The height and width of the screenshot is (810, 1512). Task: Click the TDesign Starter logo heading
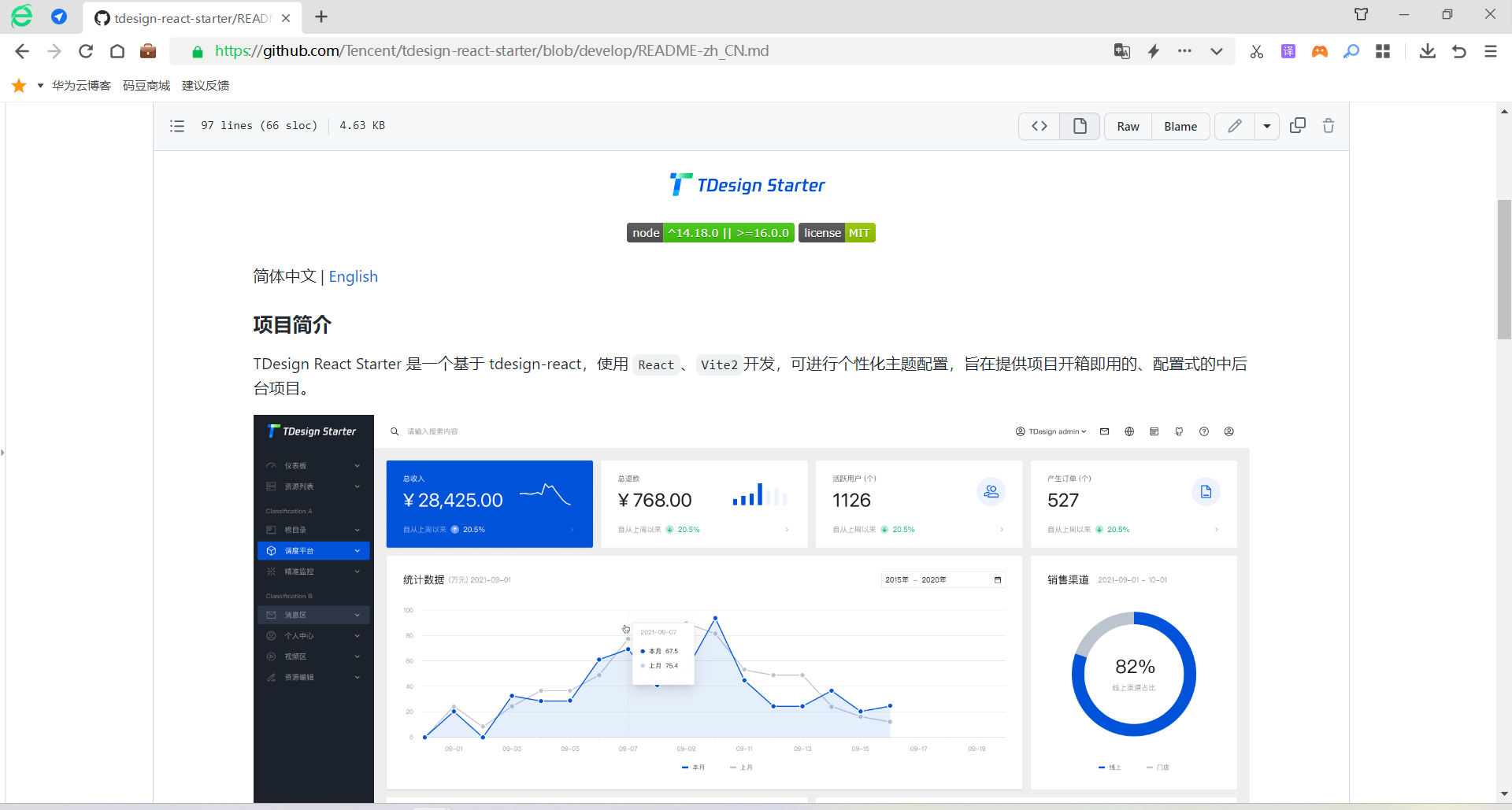coord(747,185)
